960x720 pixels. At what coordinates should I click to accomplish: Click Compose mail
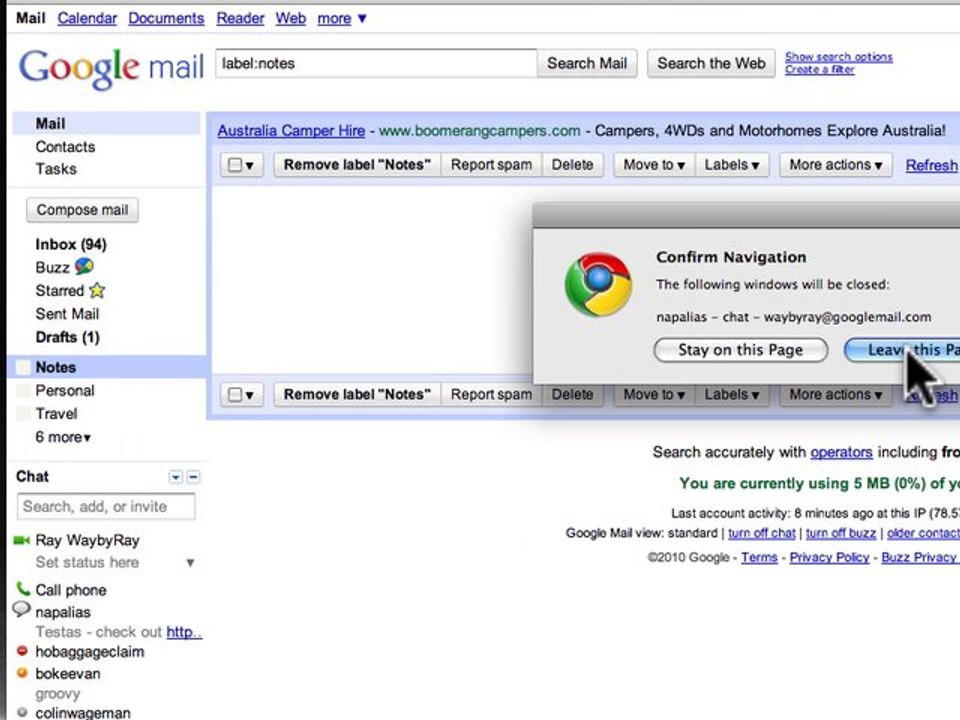82,210
